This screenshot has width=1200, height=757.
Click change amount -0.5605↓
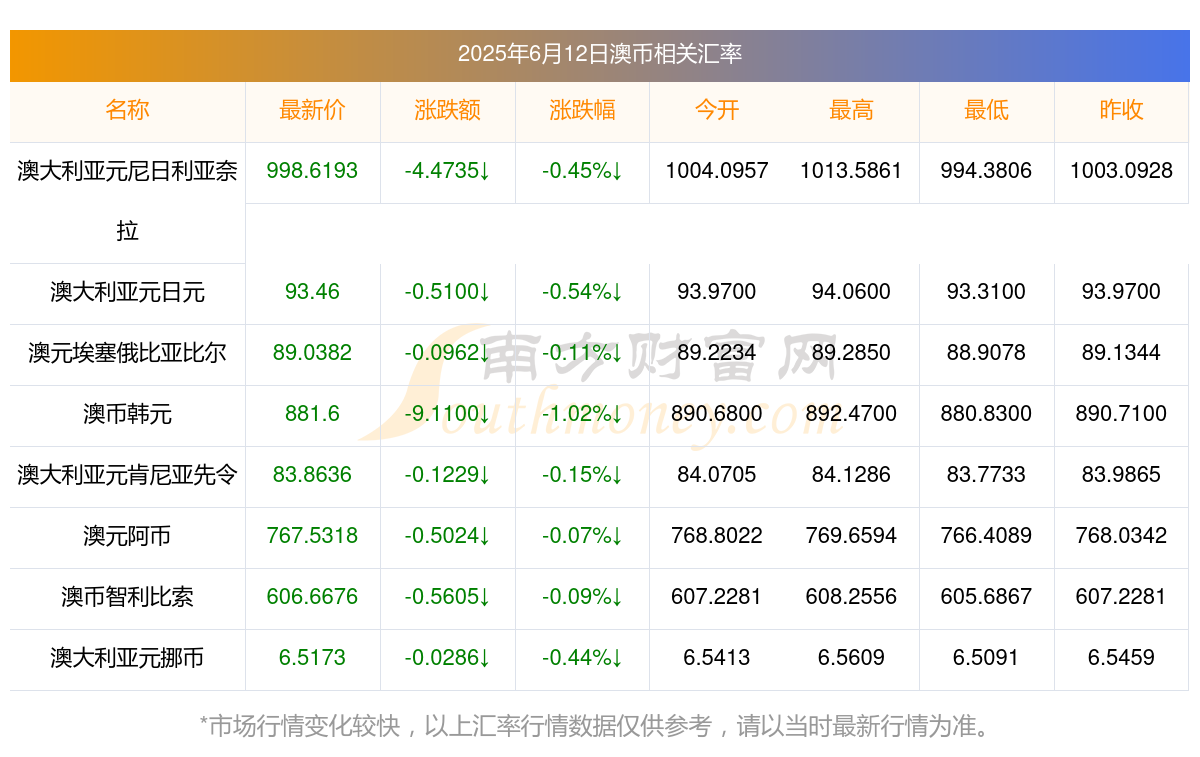[x=447, y=597]
